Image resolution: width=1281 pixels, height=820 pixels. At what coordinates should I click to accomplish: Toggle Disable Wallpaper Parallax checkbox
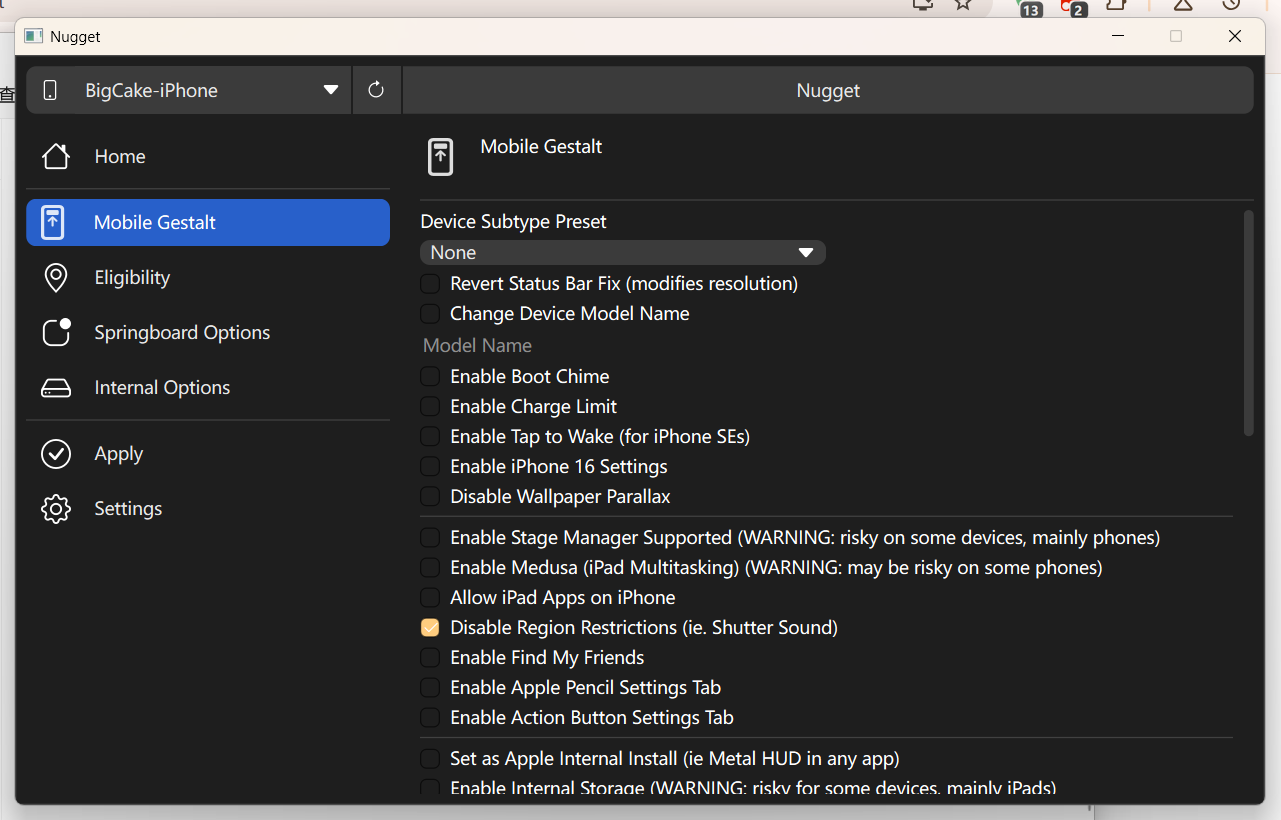point(430,497)
